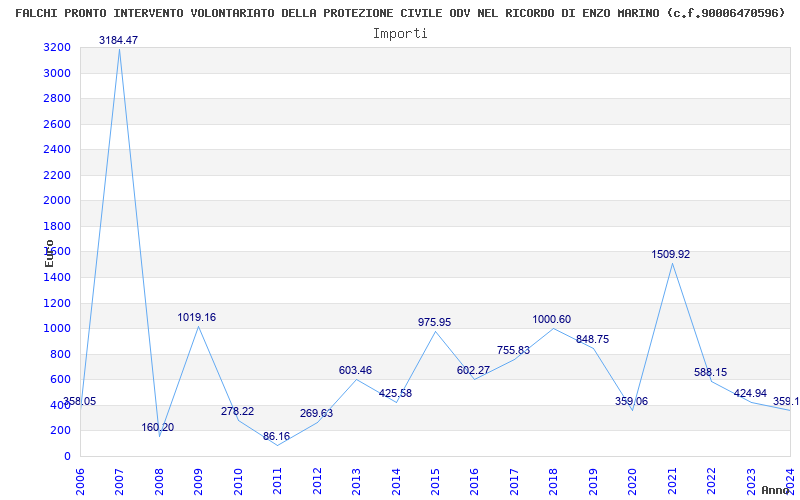This screenshot has width=800, height=500.
Task: Select the 975.95 data label
Action: (x=434, y=322)
